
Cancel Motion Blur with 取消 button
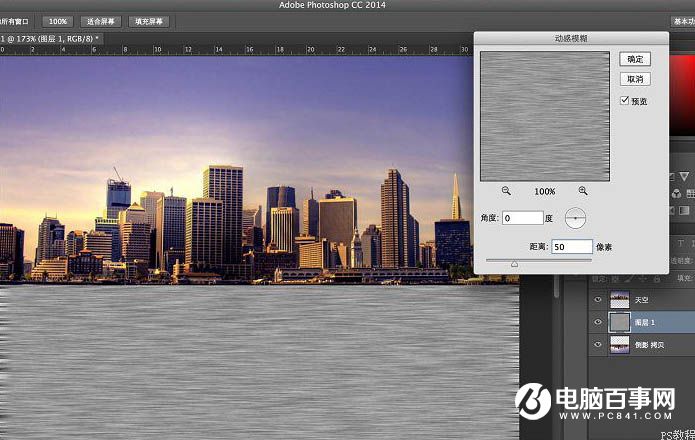635,79
